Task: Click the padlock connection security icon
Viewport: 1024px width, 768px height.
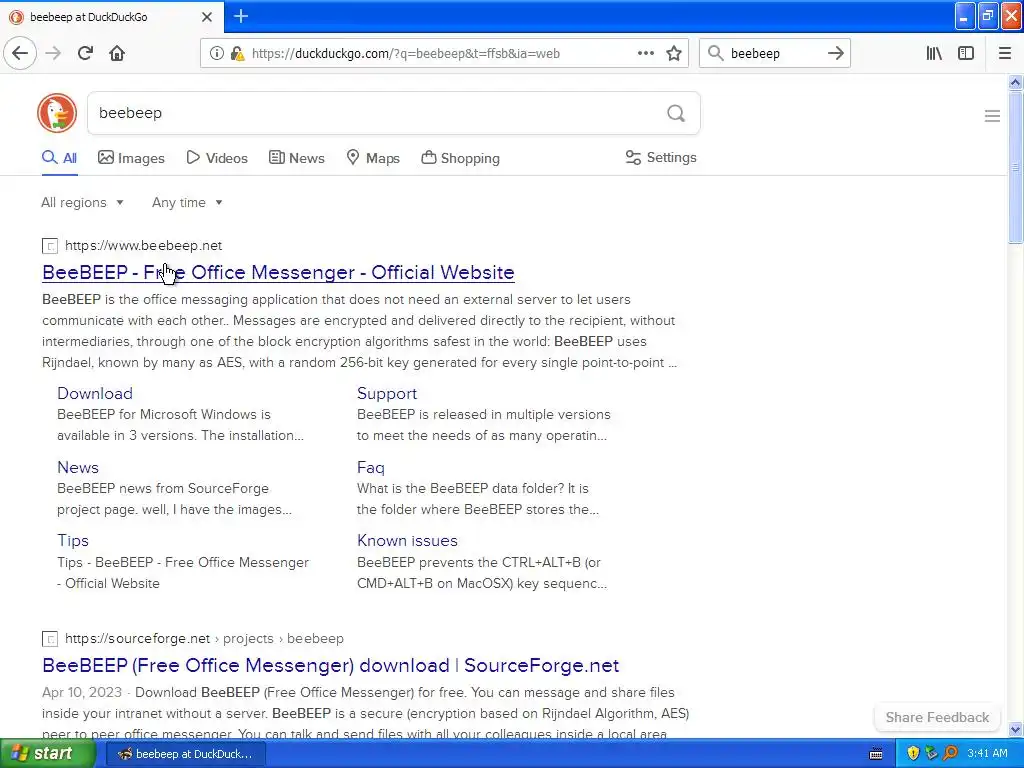Action: [237, 54]
